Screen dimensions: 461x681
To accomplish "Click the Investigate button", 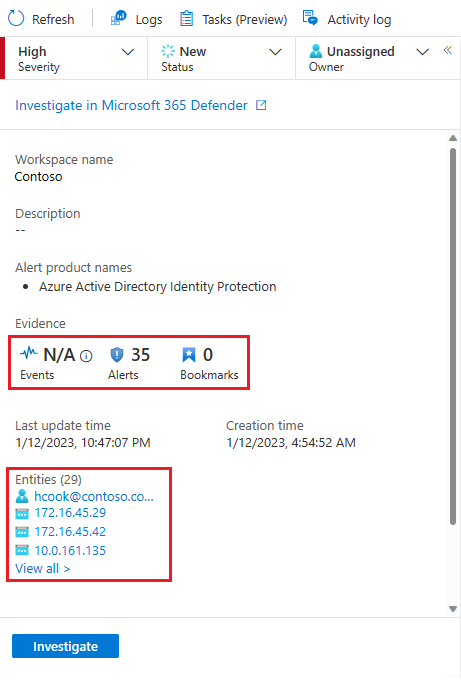I will [x=66, y=646].
